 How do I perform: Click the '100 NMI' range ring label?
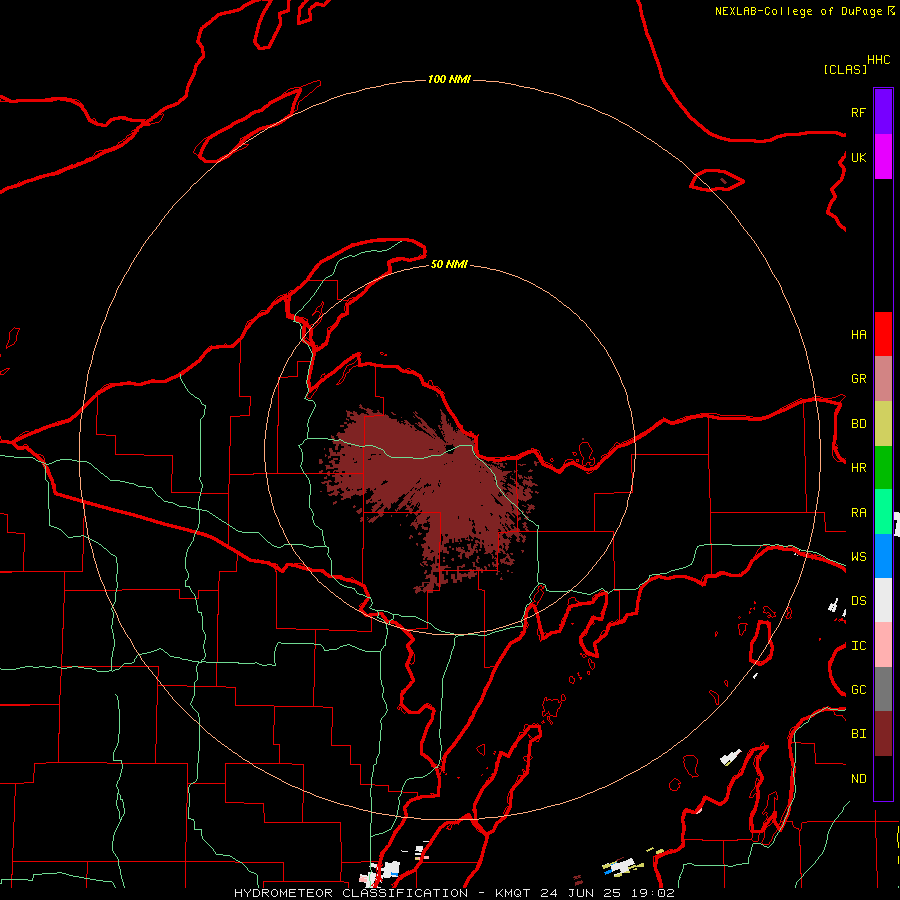(x=449, y=79)
